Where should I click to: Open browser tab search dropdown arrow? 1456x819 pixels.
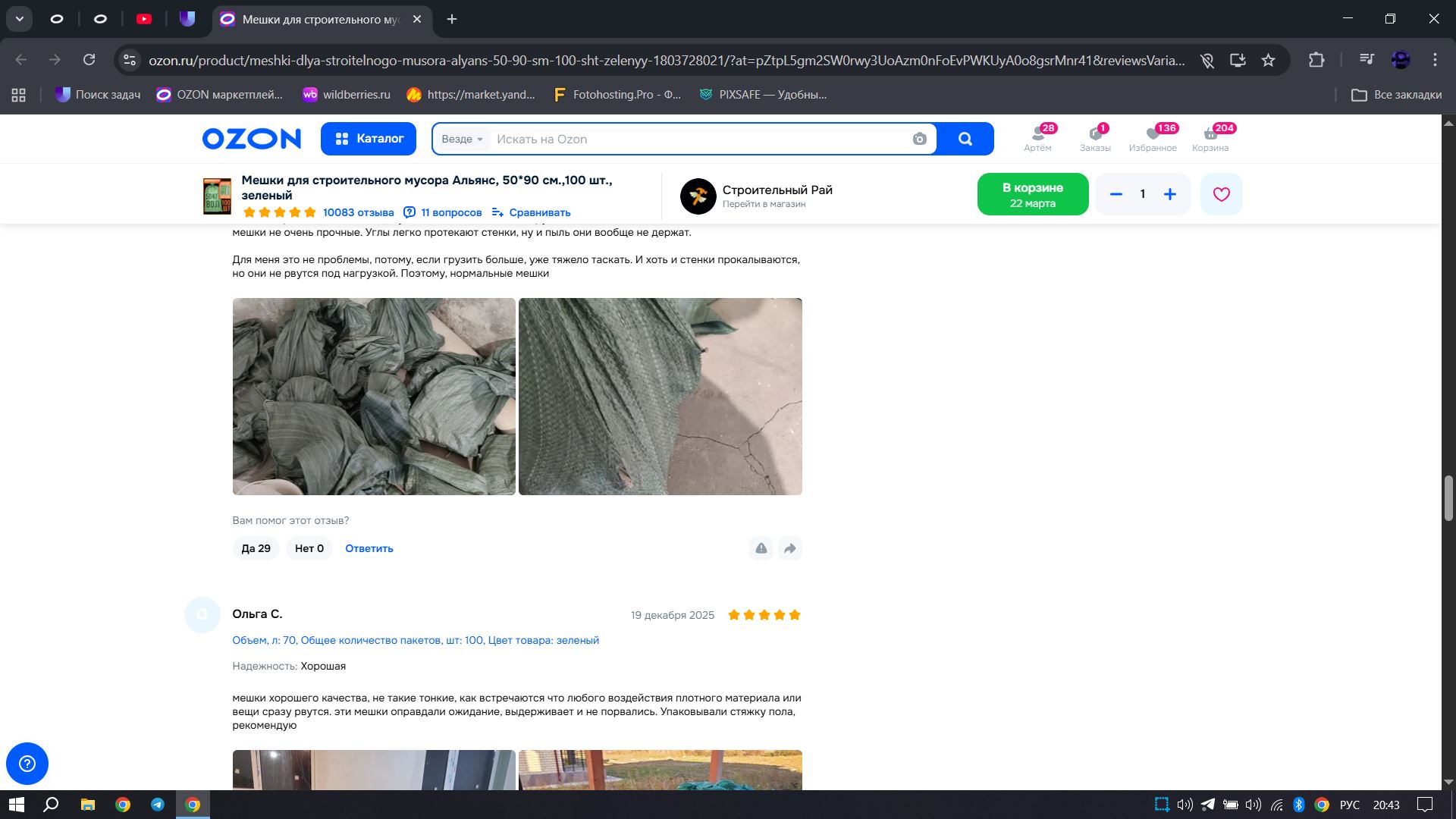pos(20,19)
